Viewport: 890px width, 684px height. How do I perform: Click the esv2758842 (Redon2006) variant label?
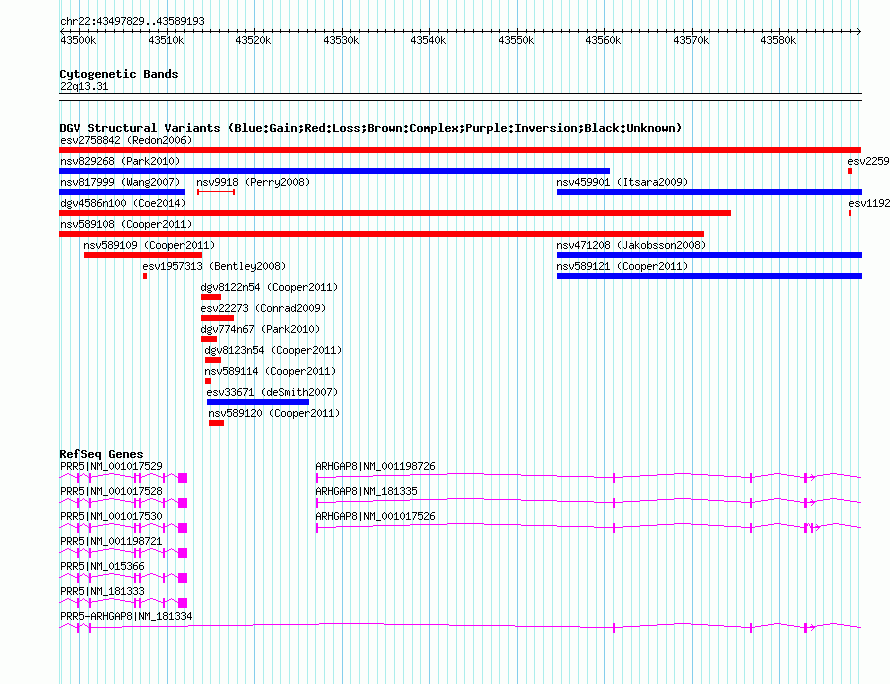(126, 140)
